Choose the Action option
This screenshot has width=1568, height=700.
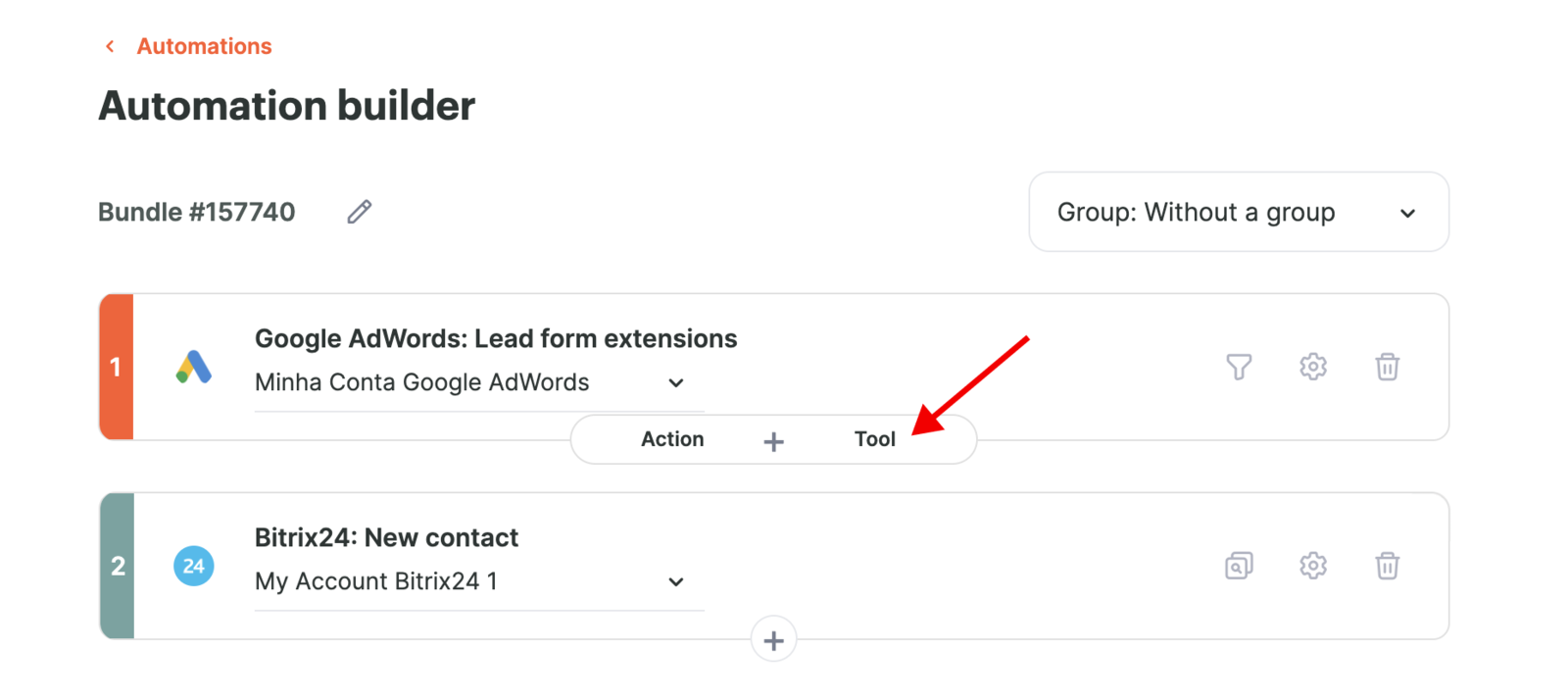click(672, 439)
